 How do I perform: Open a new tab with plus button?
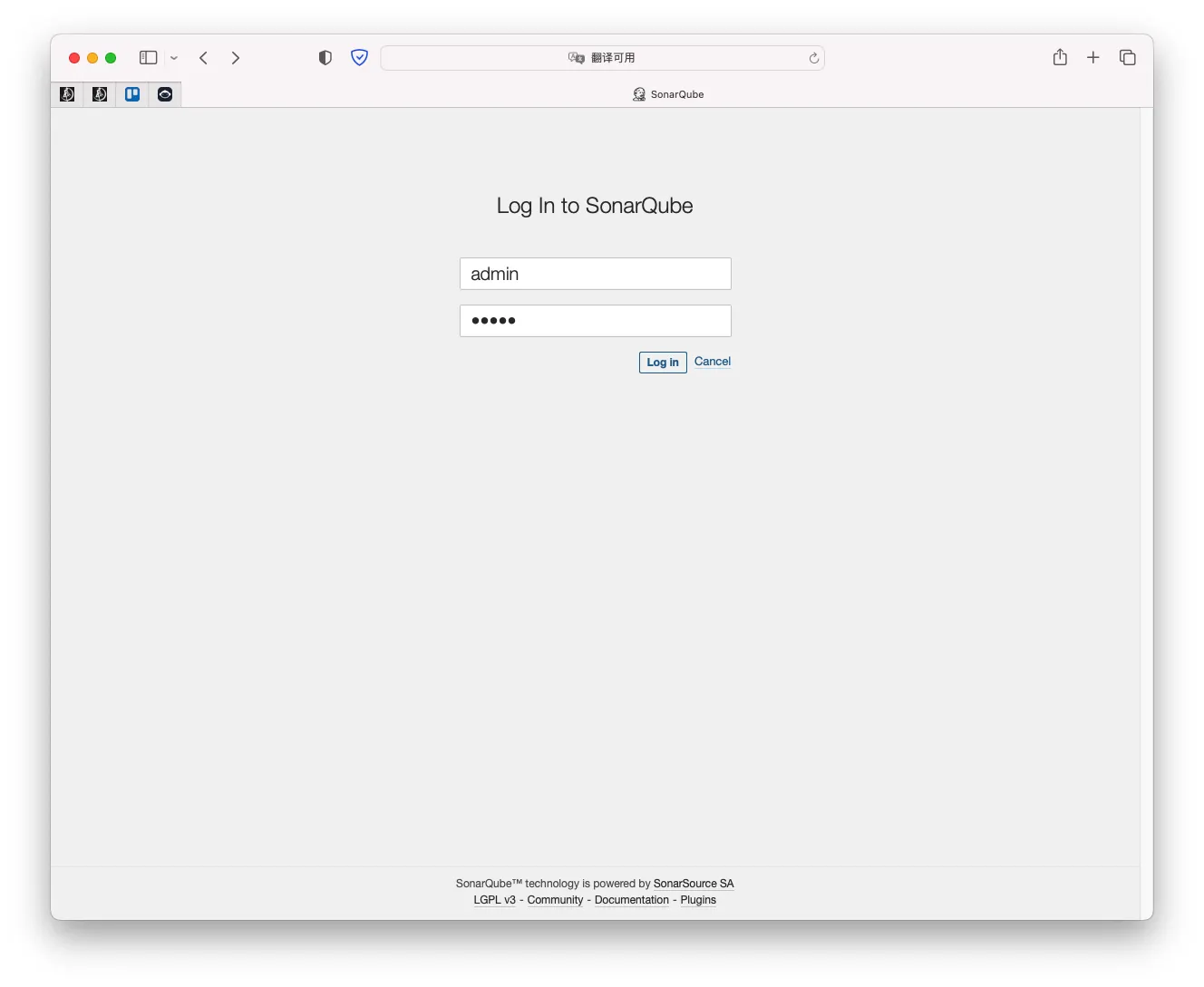click(x=1093, y=58)
